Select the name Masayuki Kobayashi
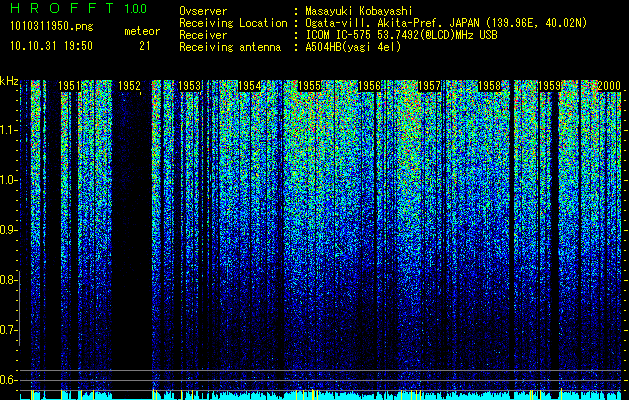629x400 pixels. pyautogui.click(x=359, y=11)
